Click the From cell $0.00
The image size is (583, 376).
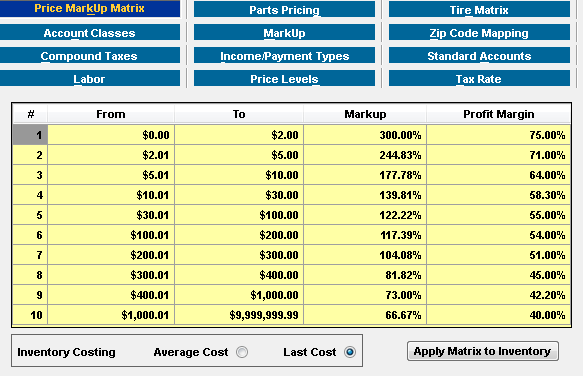[x=111, y=135]
